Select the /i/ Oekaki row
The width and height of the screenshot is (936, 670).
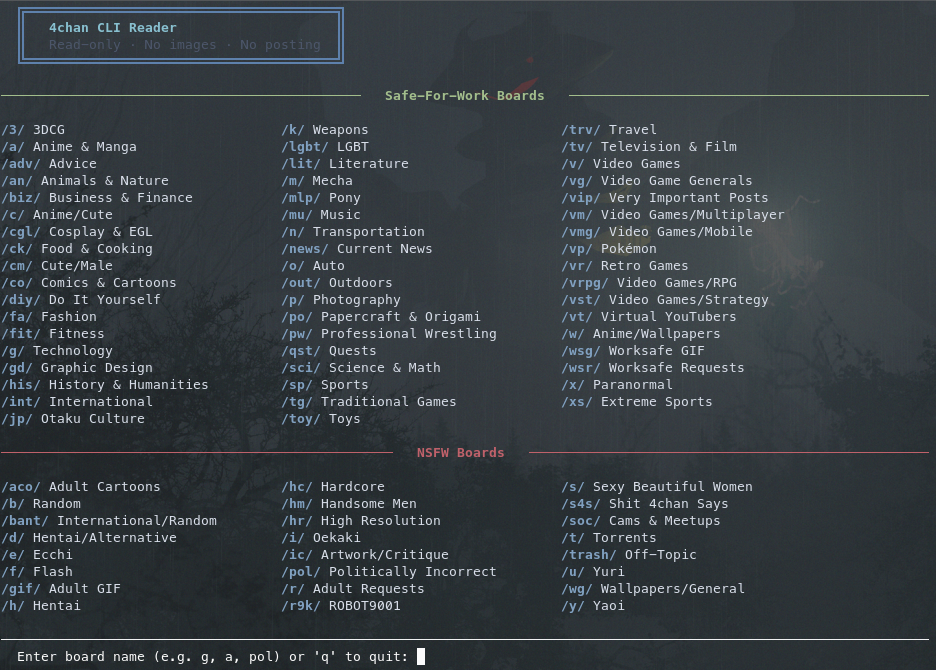[321, 537]
